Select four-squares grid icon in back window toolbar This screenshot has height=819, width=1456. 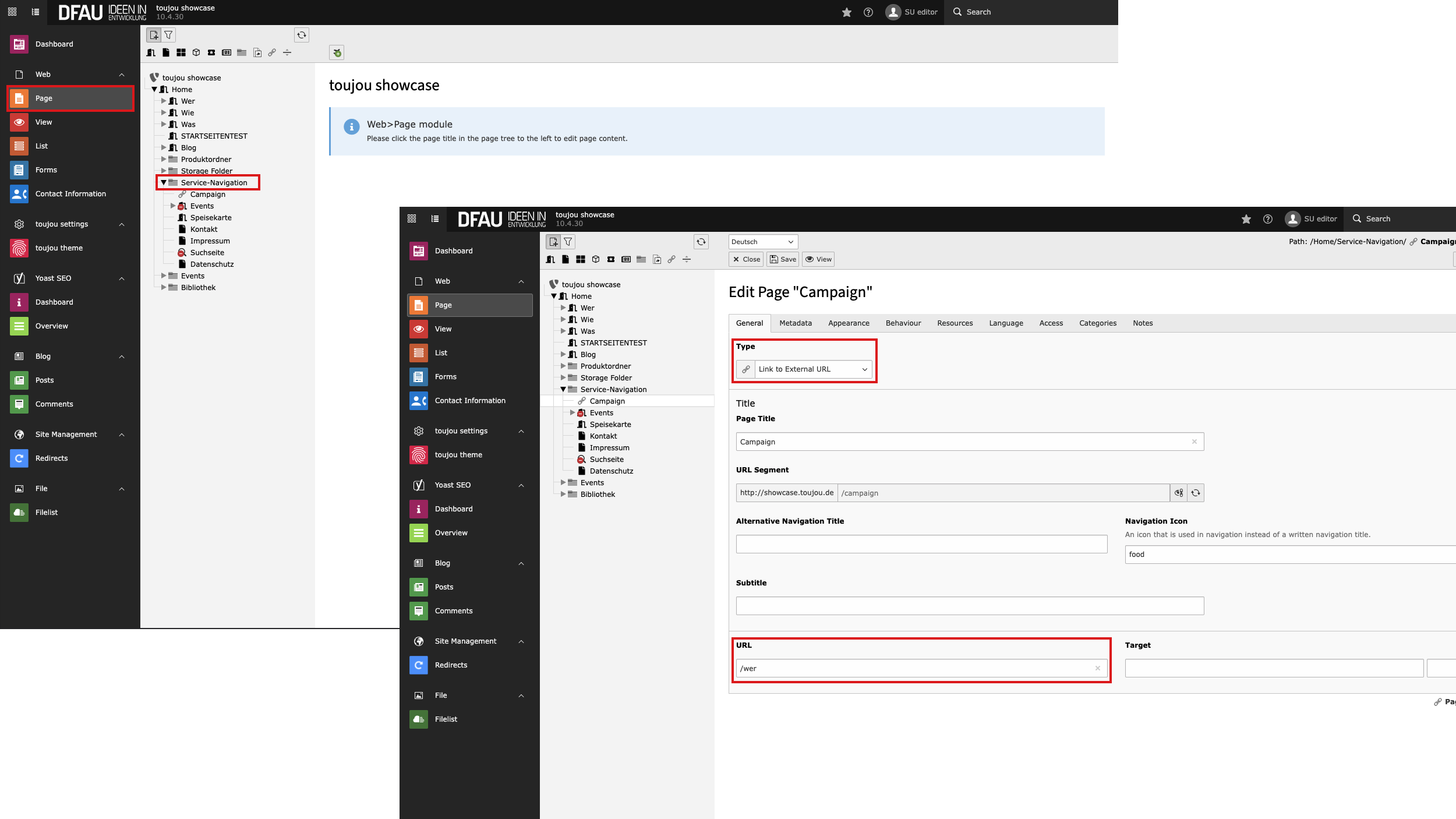coord(181,52)
